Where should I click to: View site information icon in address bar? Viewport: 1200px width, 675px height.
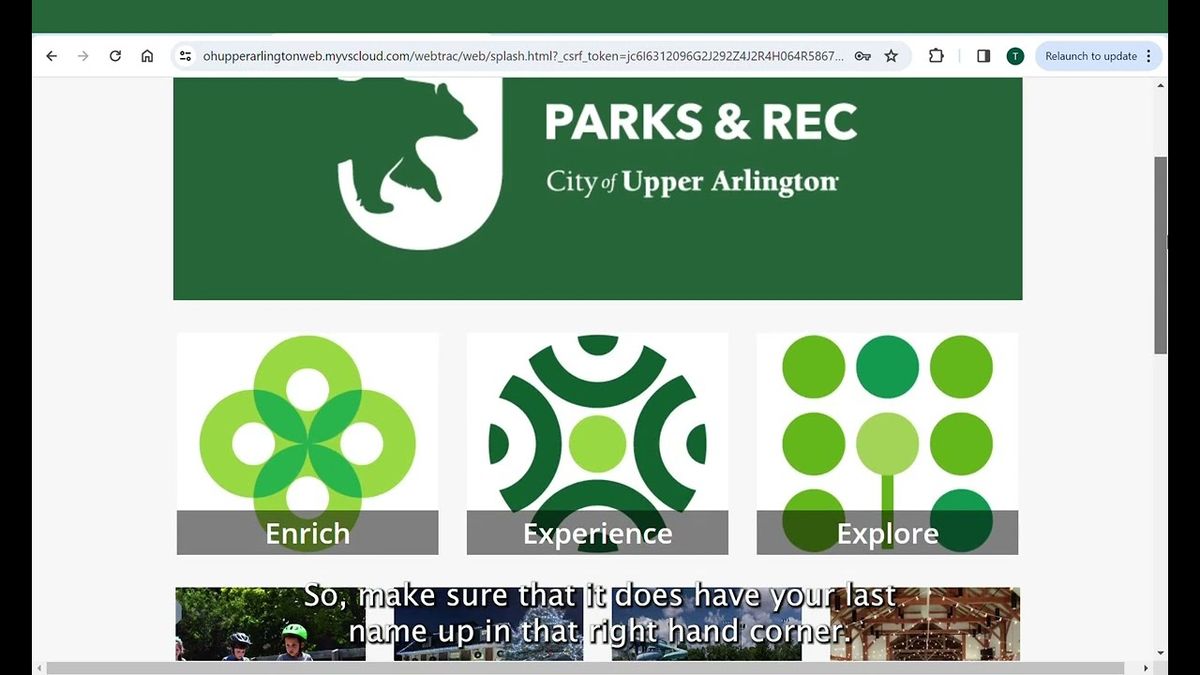(185, 56)
